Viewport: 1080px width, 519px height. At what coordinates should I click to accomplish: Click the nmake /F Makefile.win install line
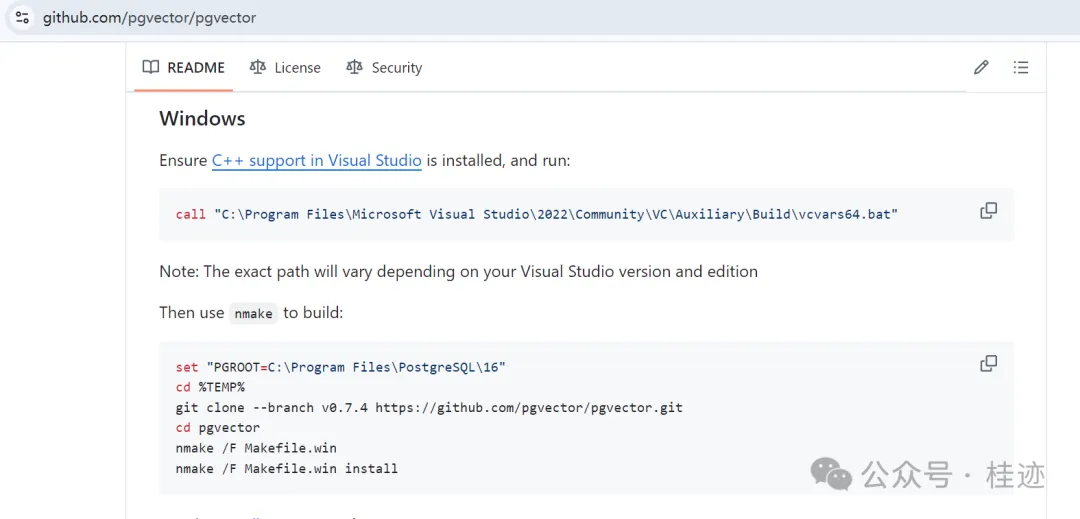click(x=286, y=468)
